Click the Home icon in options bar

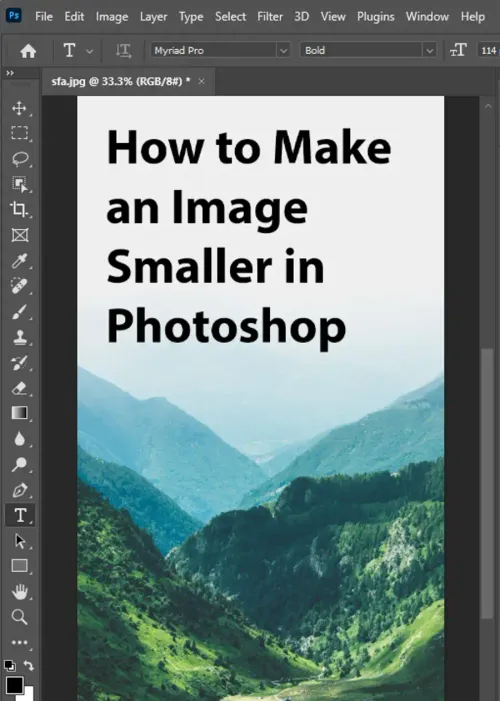click(x=28, y=51)
